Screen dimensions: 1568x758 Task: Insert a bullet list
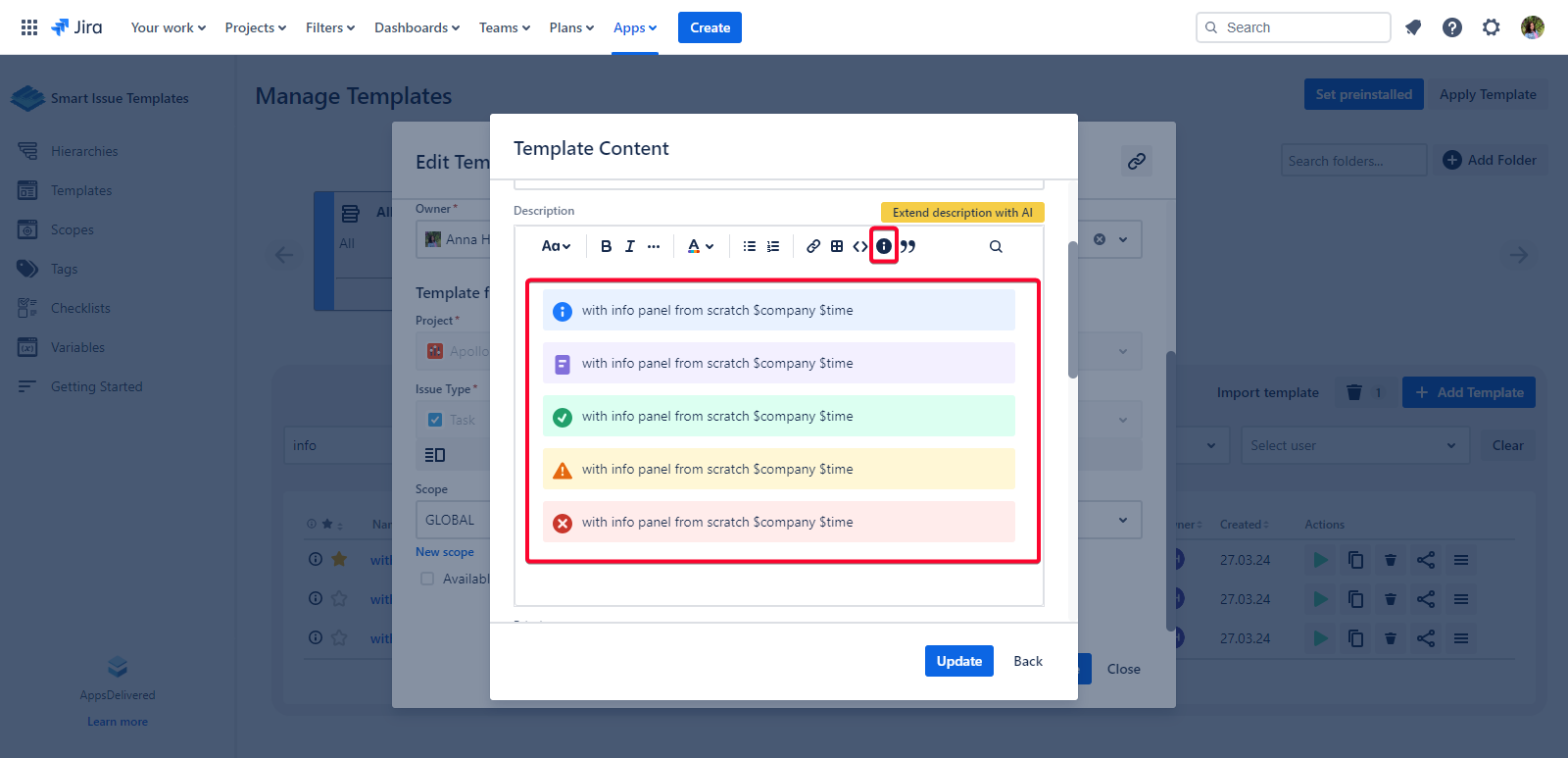pos(750,246)
